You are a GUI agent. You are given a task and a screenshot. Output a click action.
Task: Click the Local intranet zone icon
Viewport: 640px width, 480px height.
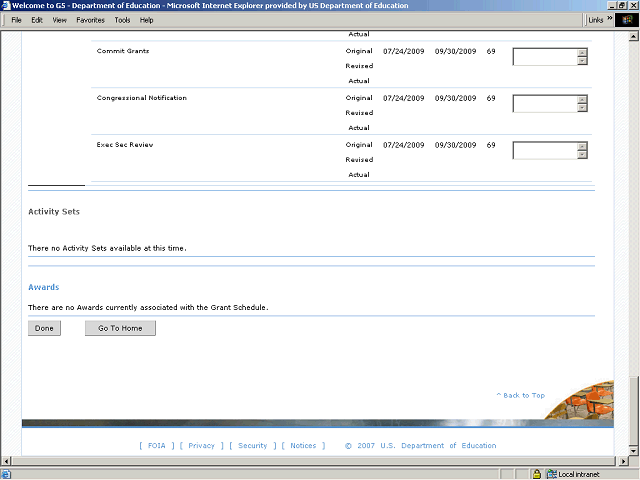click(552, 474)
